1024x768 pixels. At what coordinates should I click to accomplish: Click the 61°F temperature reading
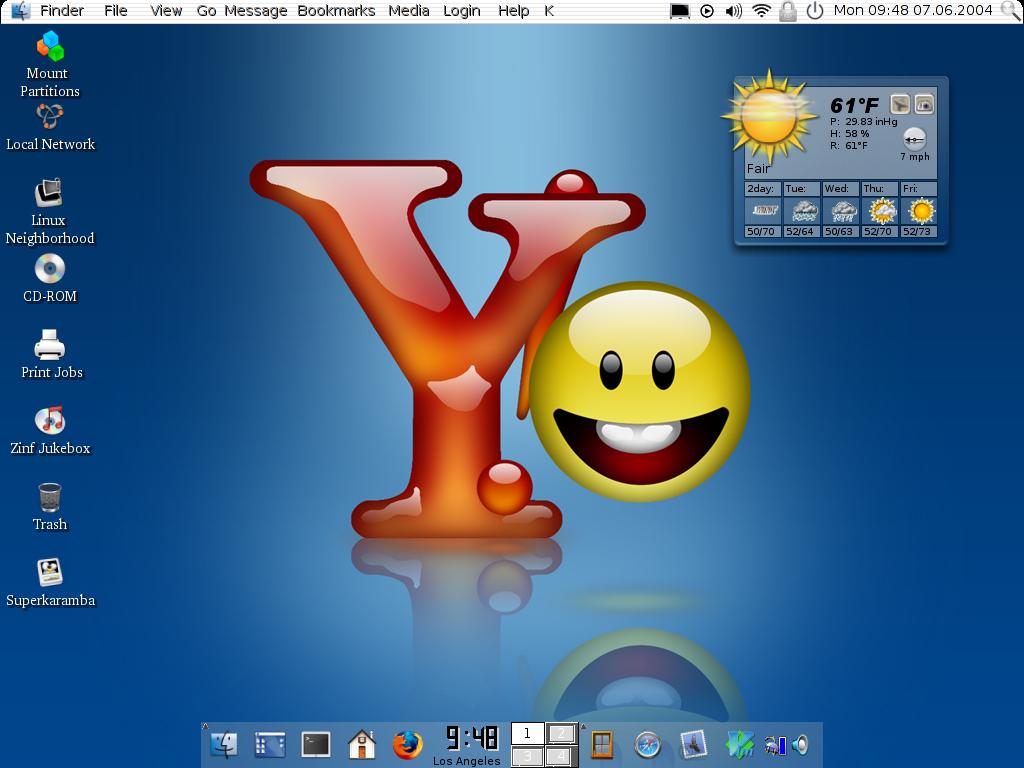coord(854,105)
